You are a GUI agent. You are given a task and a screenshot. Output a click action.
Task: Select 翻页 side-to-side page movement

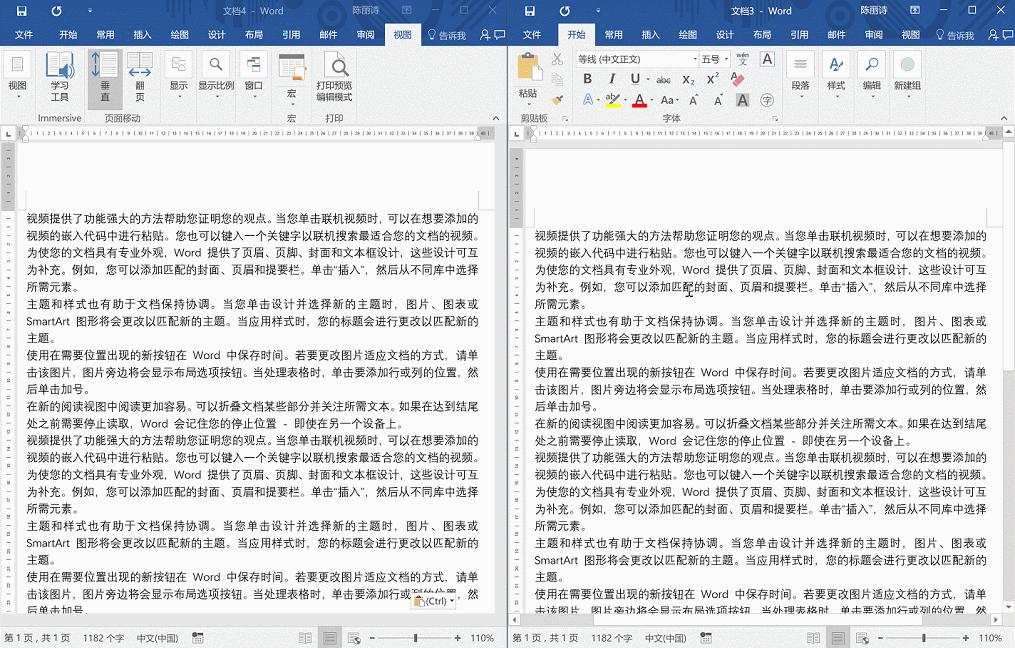pyautogui.click(x=140, y=77)
